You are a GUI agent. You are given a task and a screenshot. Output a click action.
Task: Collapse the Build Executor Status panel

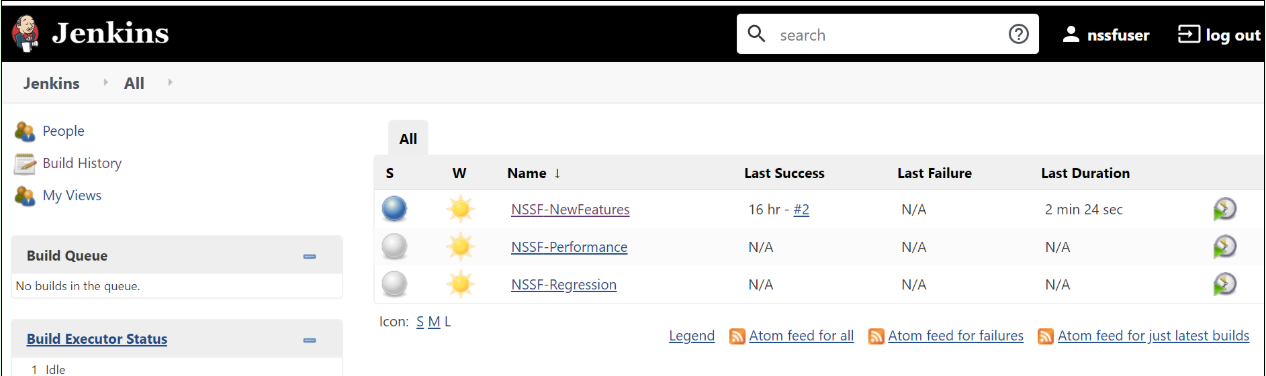310,340
